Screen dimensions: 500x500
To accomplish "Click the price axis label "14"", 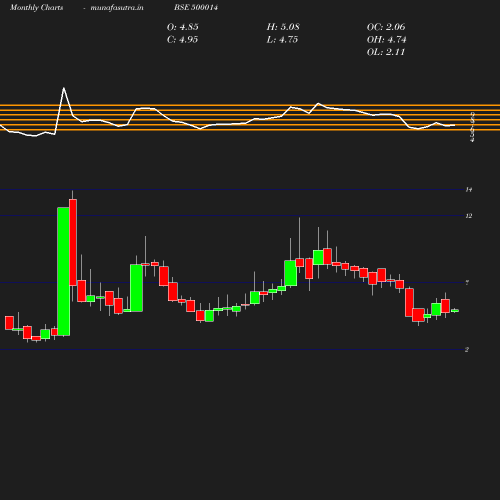I will point(469,190).
